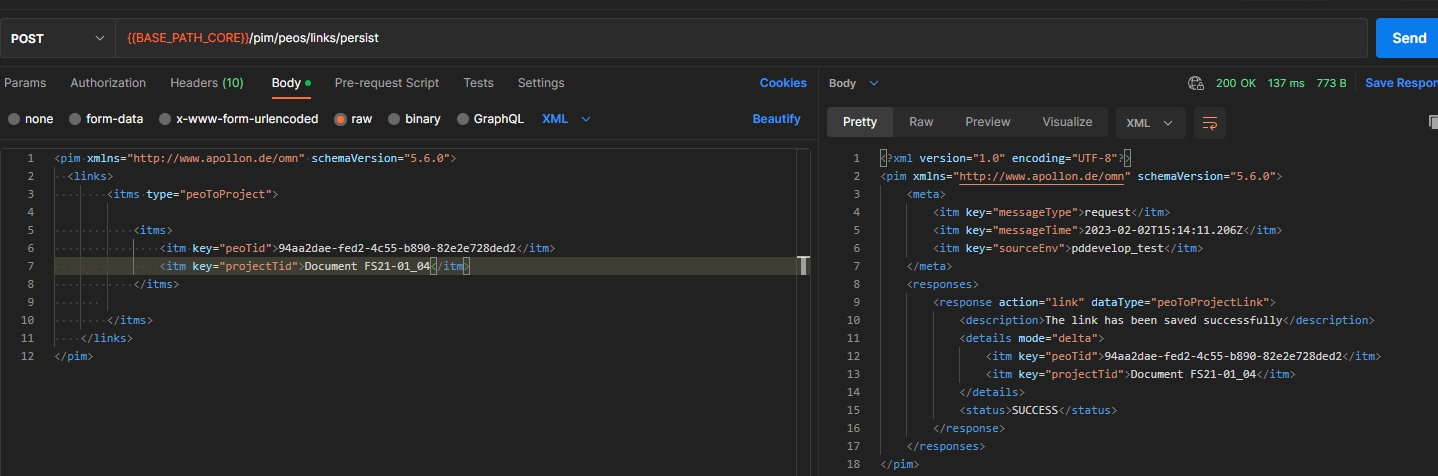Click the request URL input field
Screen dimensions: 1438x476
click(x=740, y=38)
